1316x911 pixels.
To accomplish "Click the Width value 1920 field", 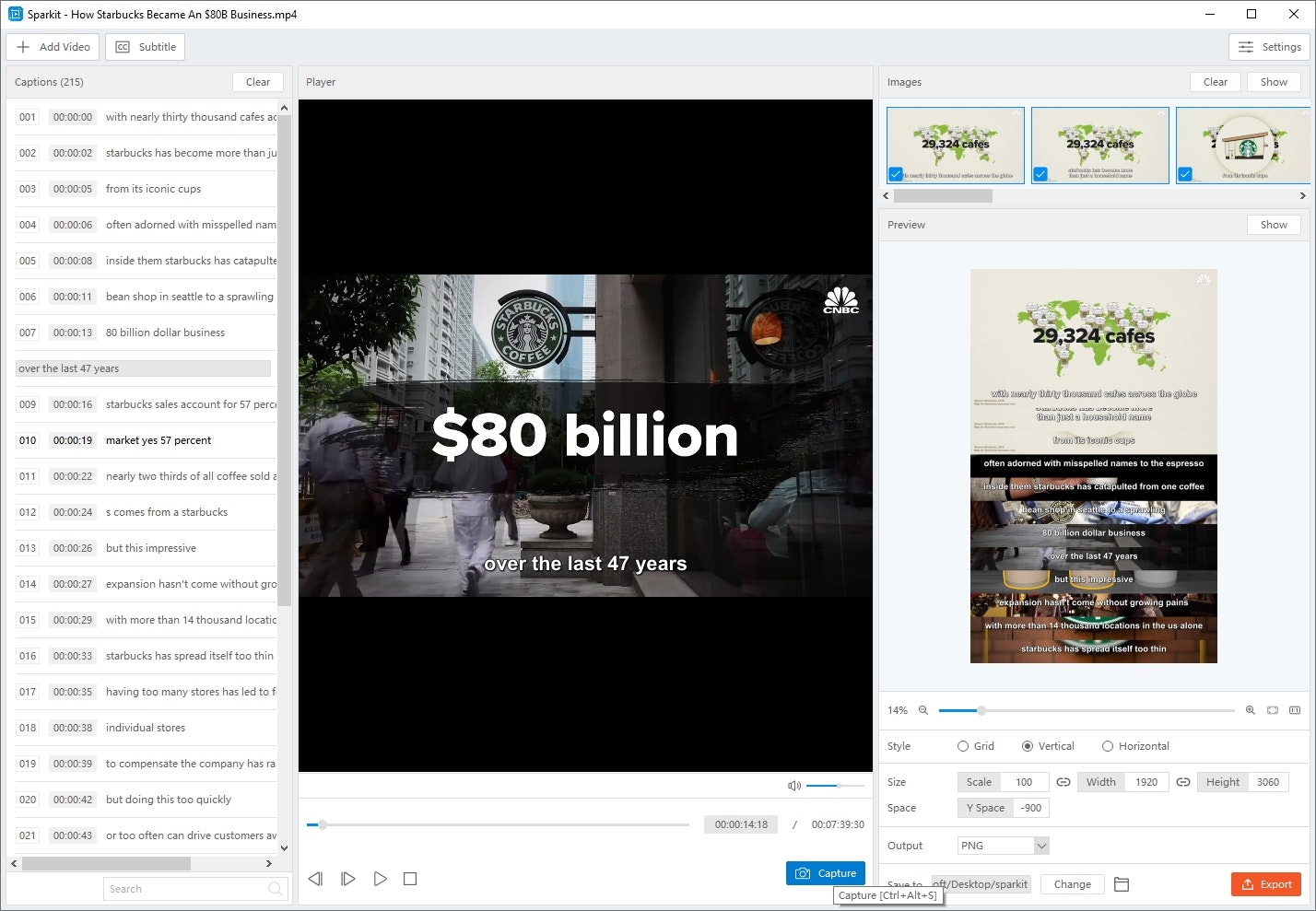I will (1146, 782).
